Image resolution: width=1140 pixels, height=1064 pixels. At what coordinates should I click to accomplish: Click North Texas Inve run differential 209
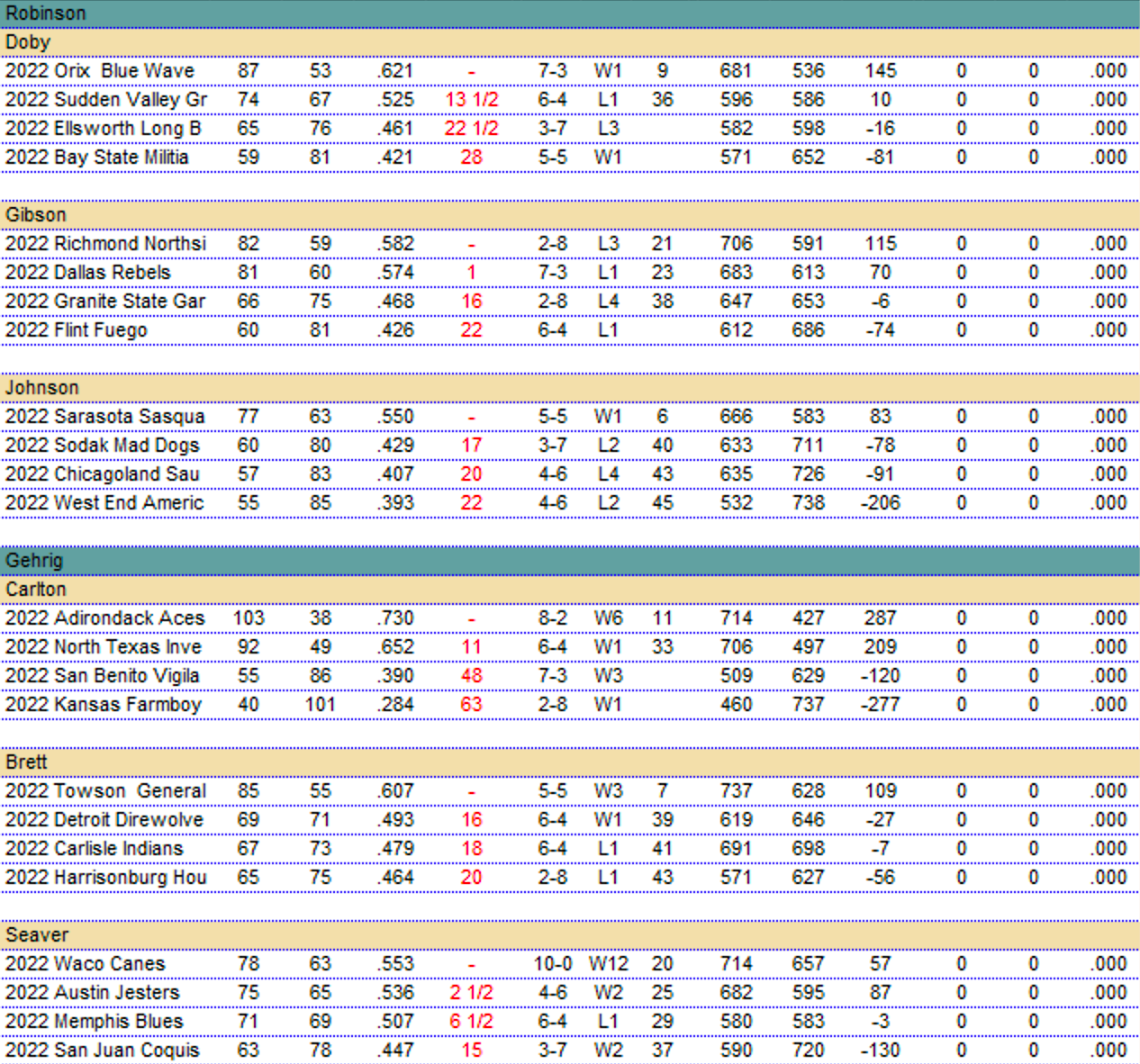click(881, 647)
